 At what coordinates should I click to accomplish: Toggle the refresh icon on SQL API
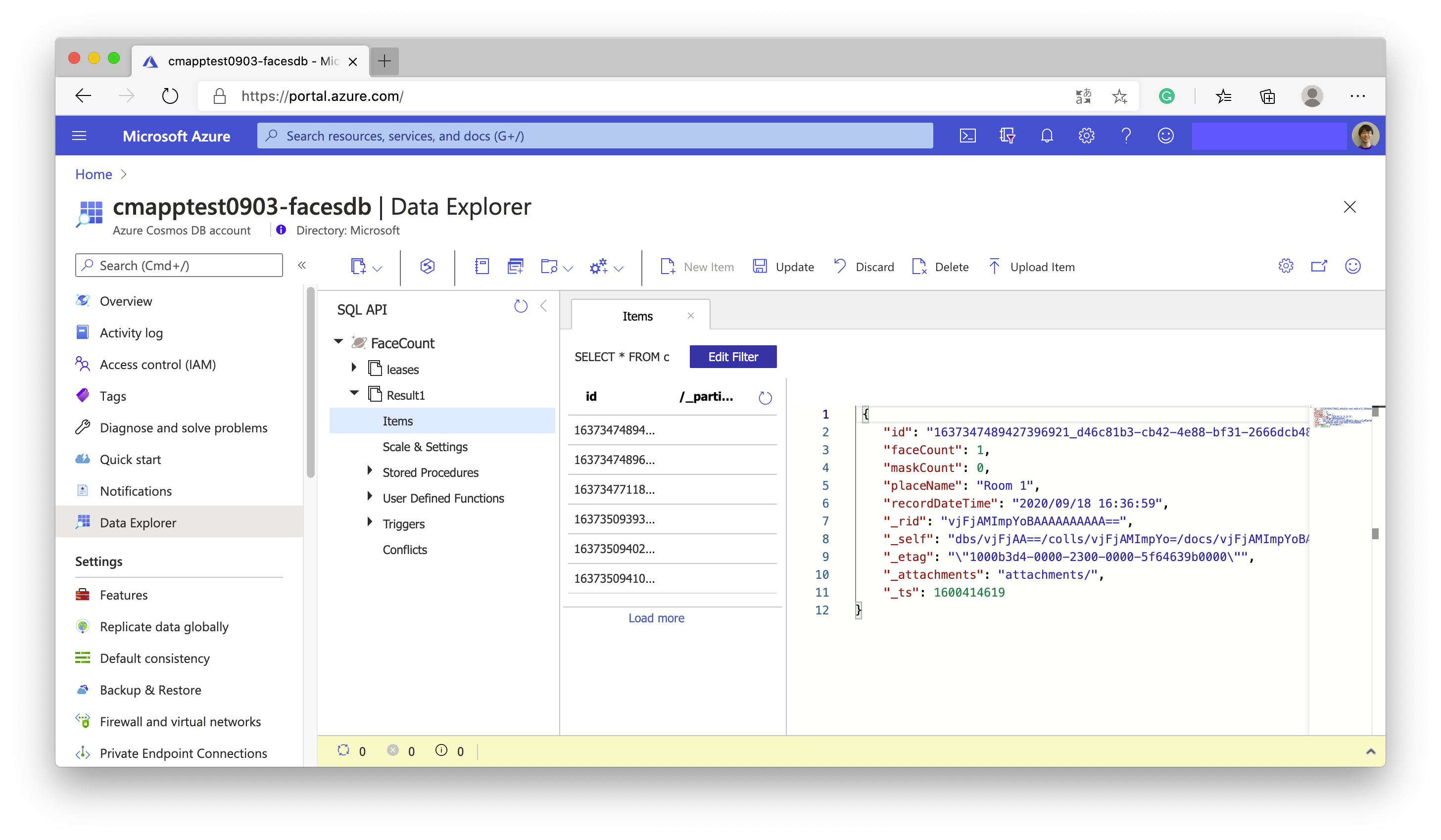[521, 306]
